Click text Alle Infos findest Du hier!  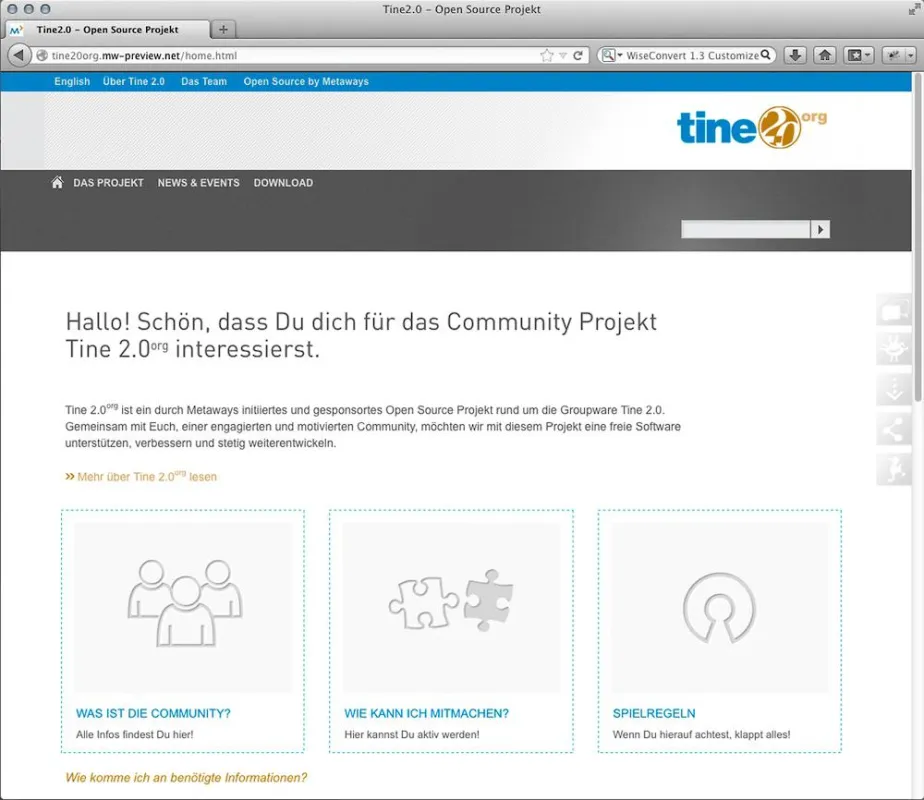click(135, 735)
